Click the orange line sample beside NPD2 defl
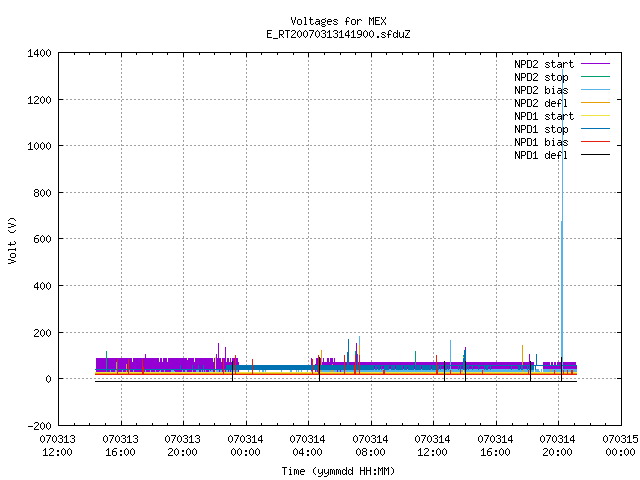 (596, 103)
